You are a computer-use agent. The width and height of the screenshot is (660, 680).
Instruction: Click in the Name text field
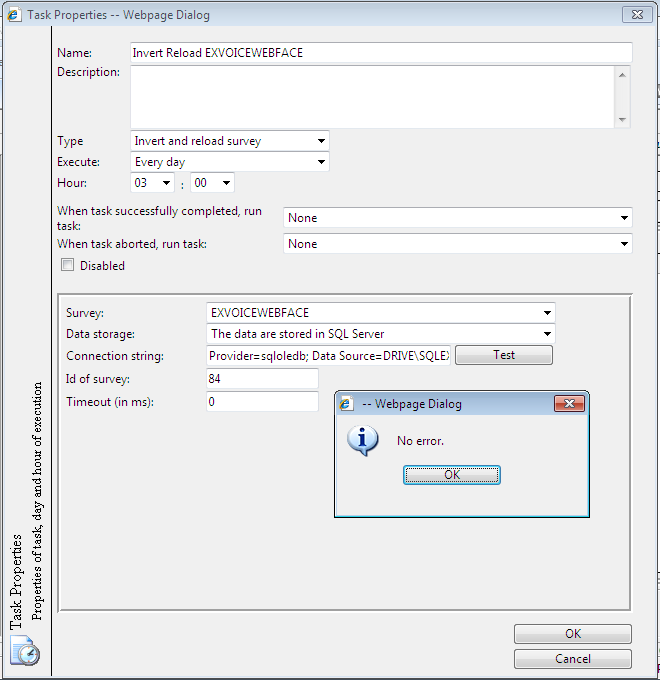pyautogui.click(x=381, y=53)
